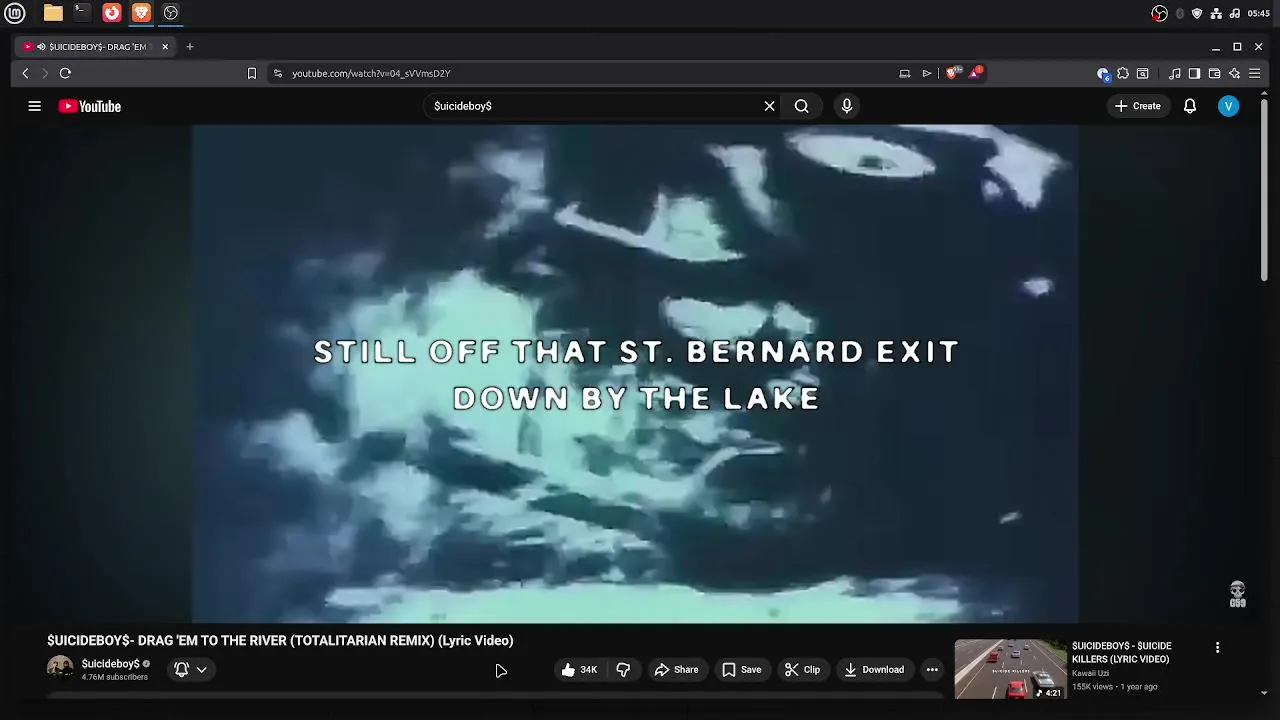1280x720 pixels.
Task: Open the Leo AI sparkle icon
Action: coord(1234,73)
